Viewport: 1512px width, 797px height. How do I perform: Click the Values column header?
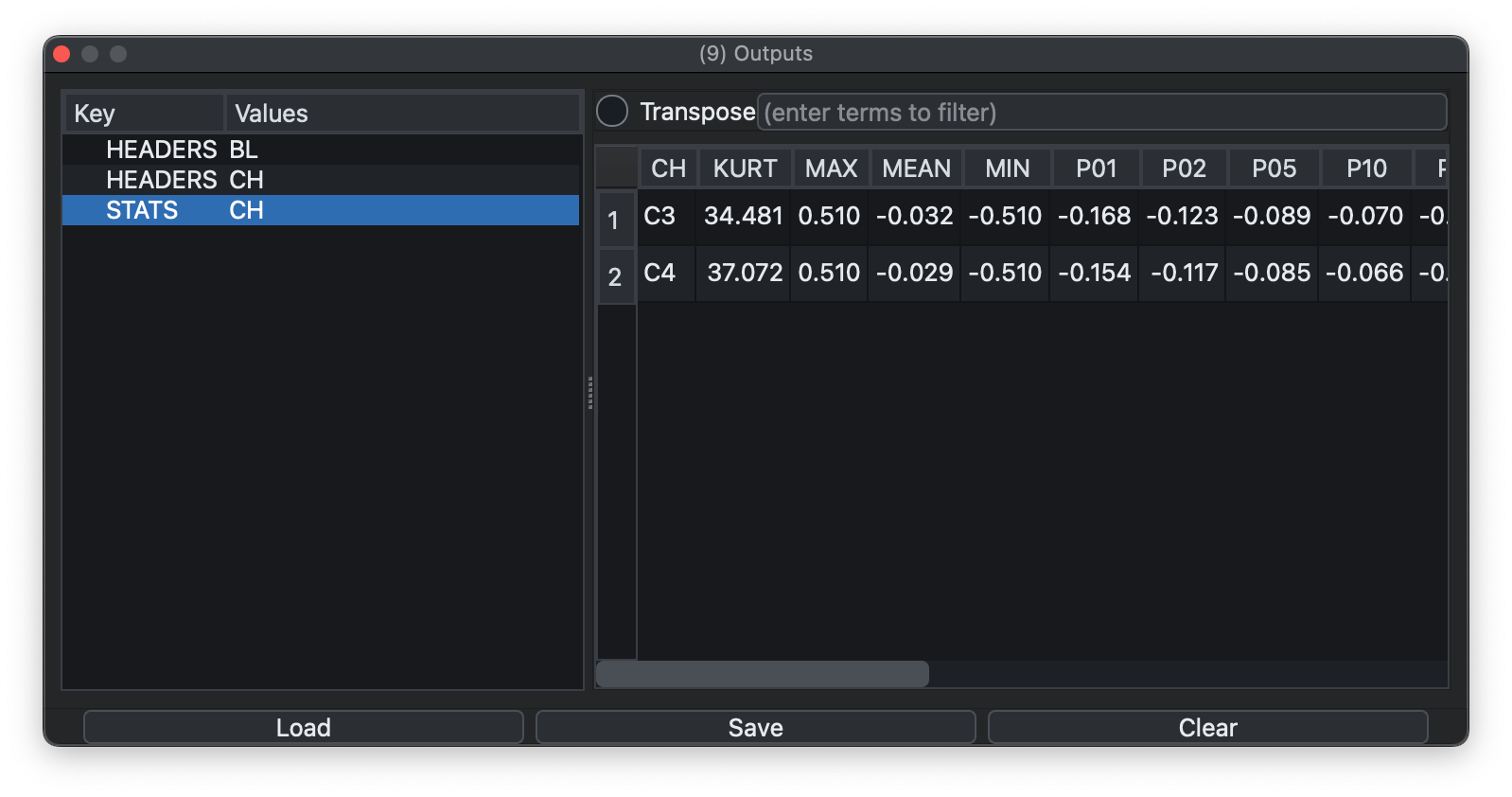click(x=402, y=114)
